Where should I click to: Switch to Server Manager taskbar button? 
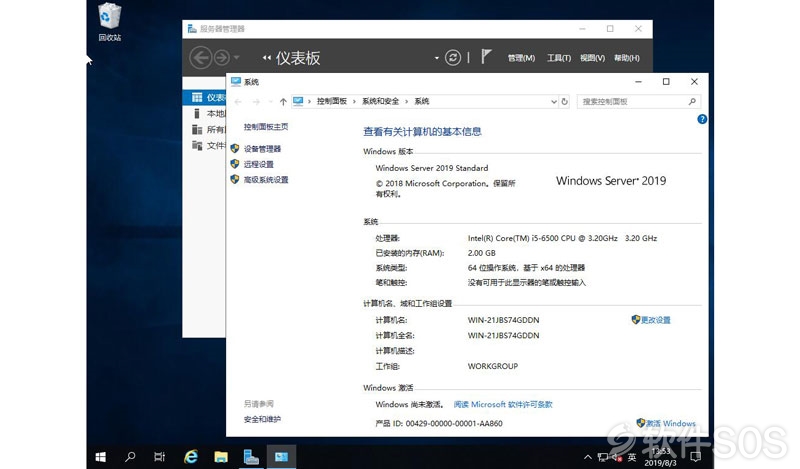pyautogui.click(x=251, y=457)
